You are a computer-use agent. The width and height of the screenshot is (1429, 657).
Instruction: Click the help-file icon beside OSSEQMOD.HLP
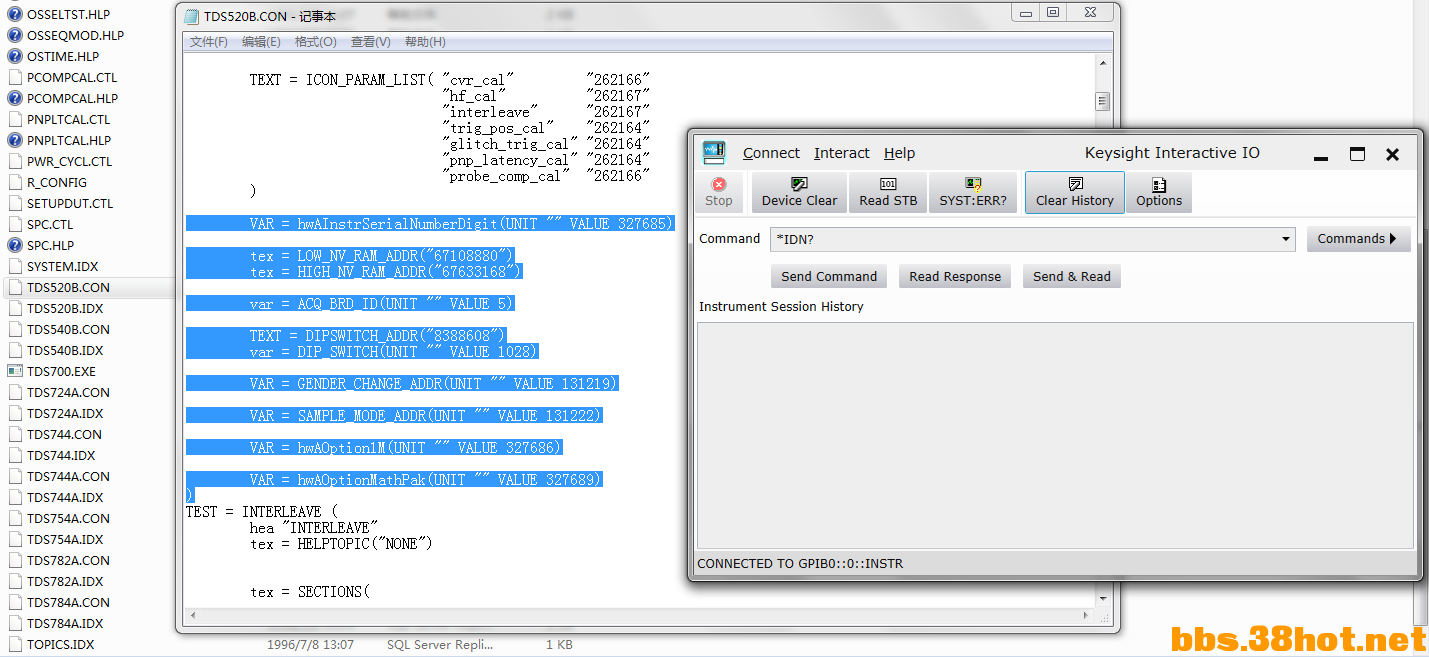pyautogui.click(x=15, y=35)
